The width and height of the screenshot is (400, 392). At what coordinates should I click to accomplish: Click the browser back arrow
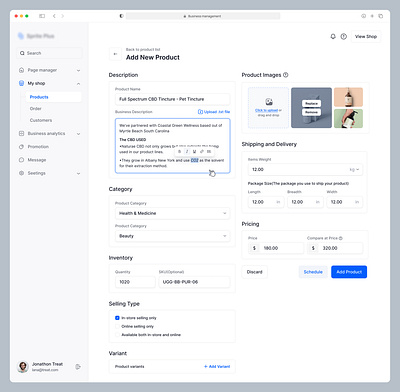pyautogui.click(x=54, y=16)
